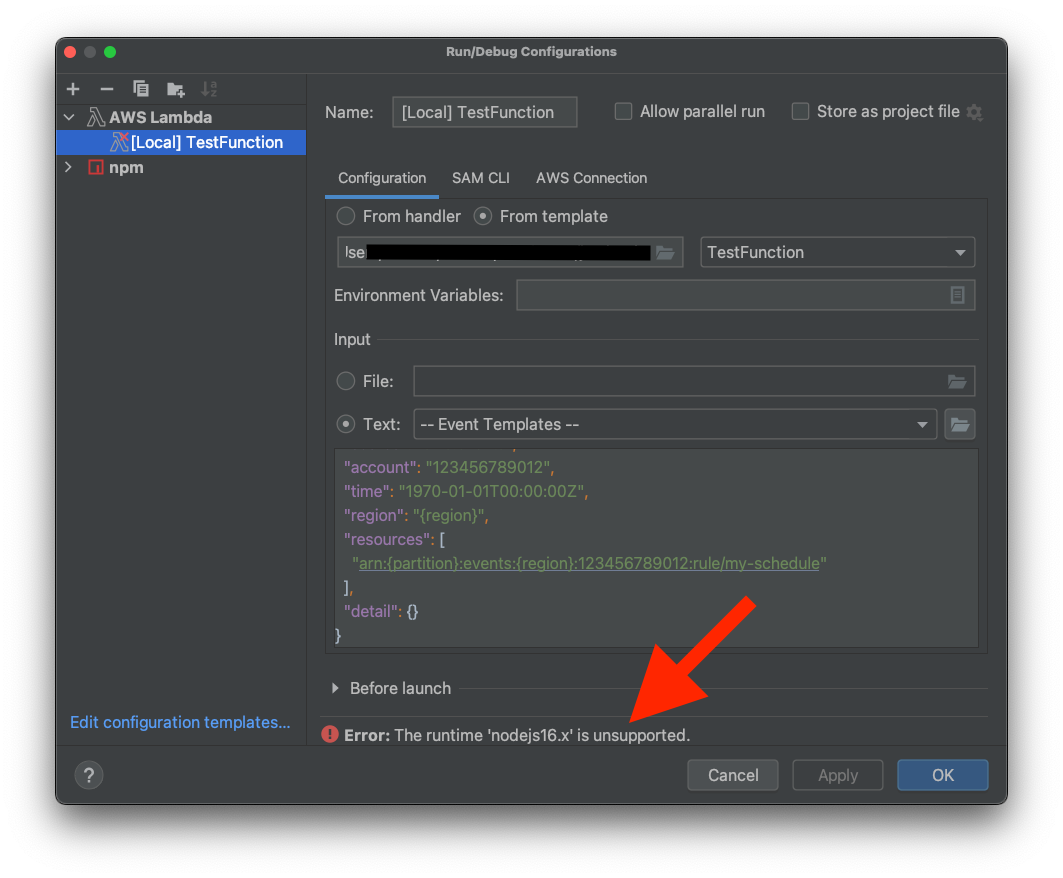Screen dimensions: 1063x878
Task: Choose the File input radio button
Action: point(346,381)
